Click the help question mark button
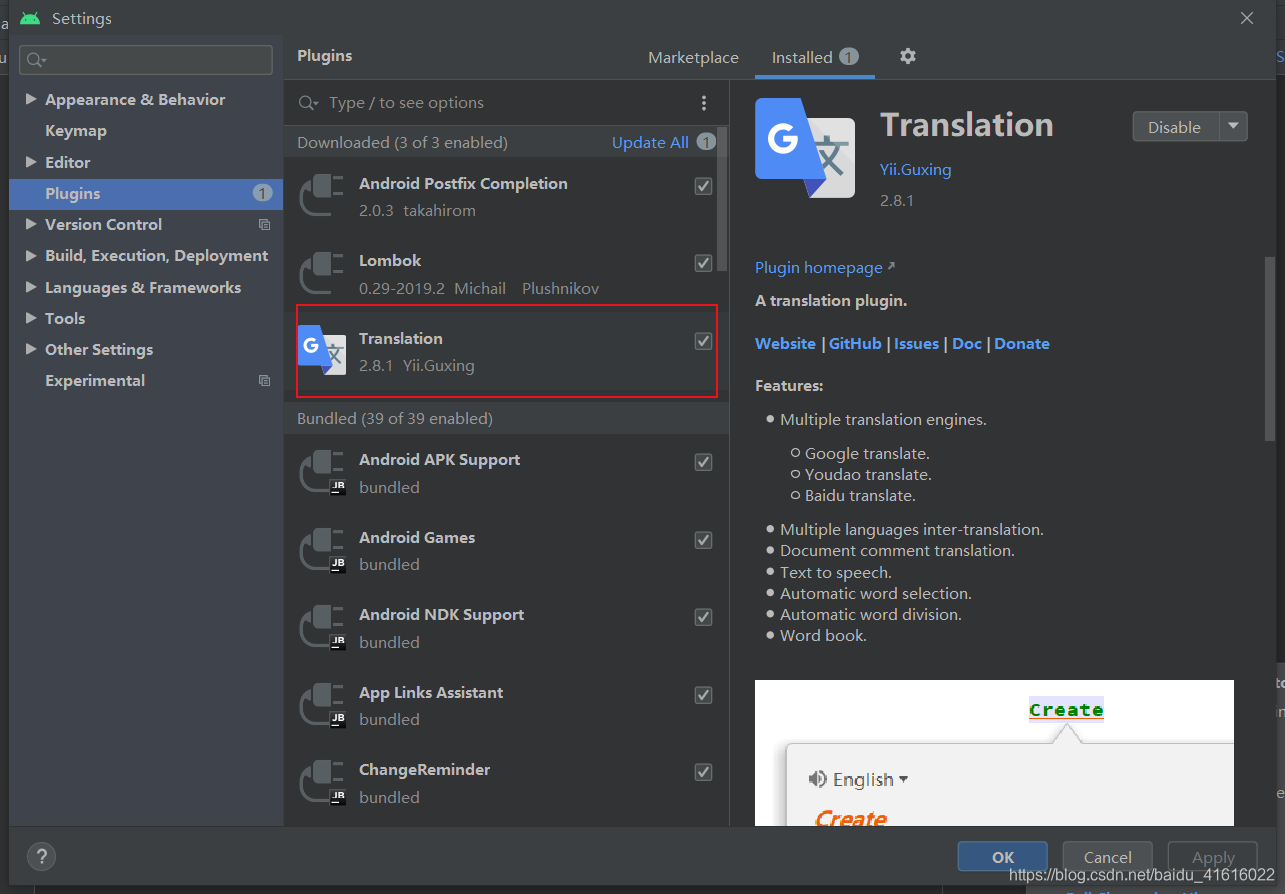 41,856
